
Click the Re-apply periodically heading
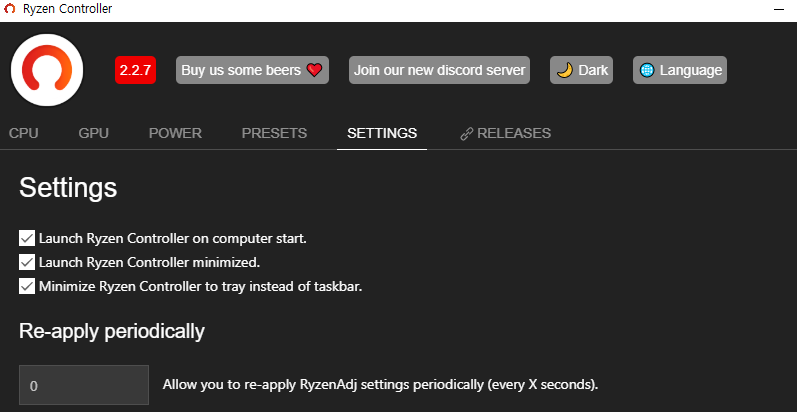[x=112, y=331]
